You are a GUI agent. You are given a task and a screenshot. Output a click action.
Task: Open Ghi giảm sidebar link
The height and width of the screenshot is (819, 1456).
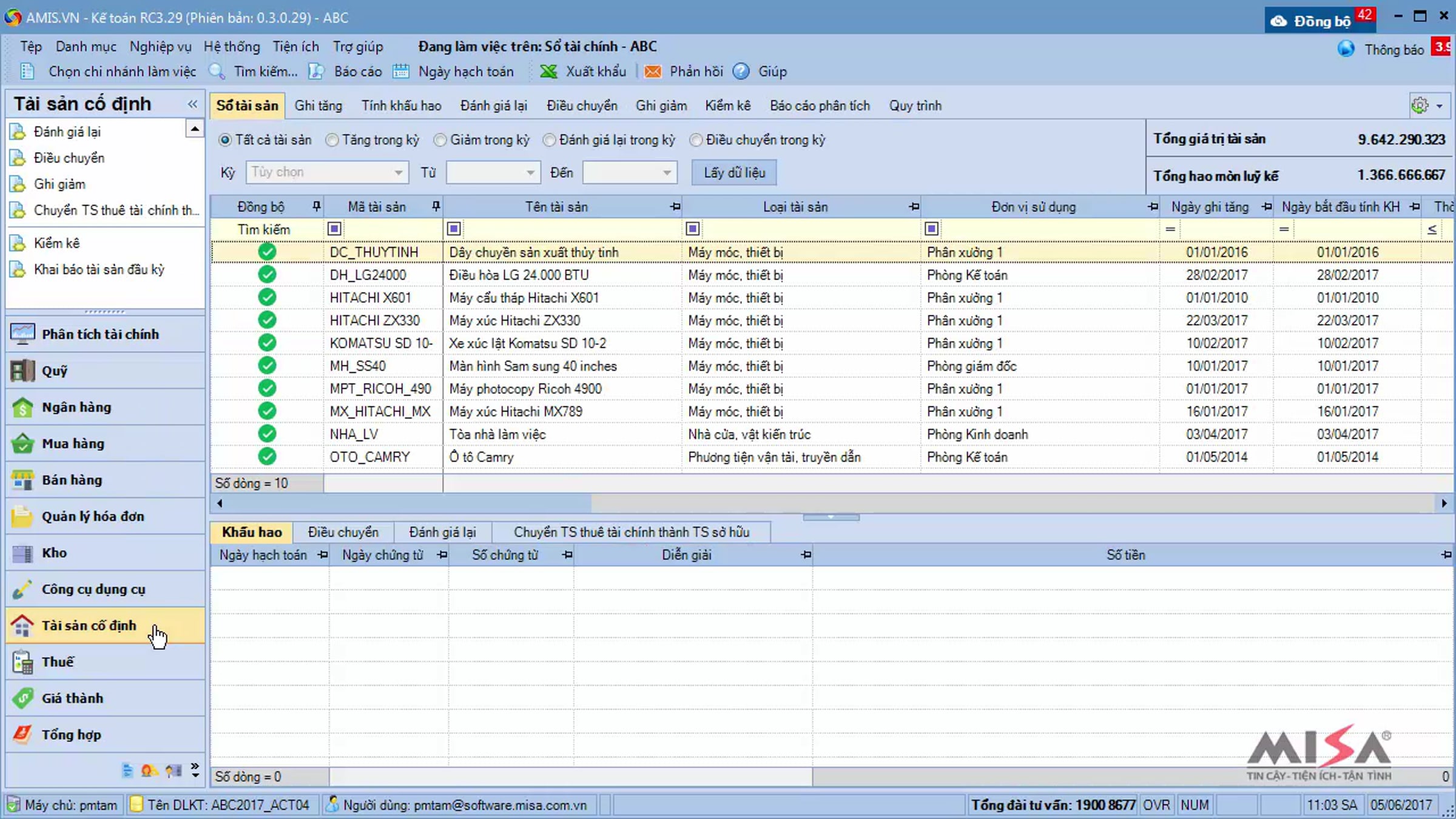[59, 184]
